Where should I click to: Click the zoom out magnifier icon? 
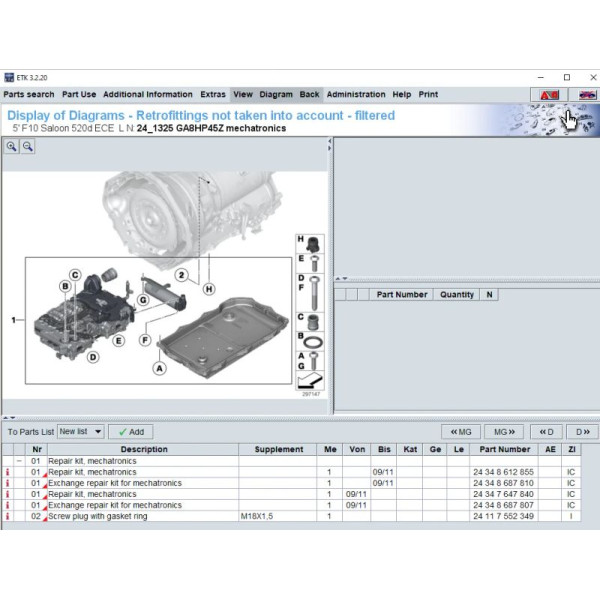point(28,146)
